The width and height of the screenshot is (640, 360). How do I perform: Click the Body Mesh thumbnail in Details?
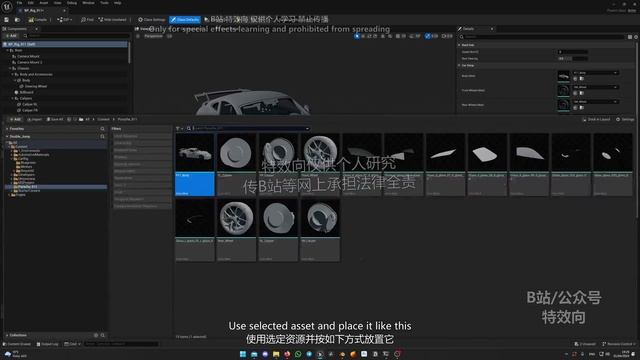(563, 76)
